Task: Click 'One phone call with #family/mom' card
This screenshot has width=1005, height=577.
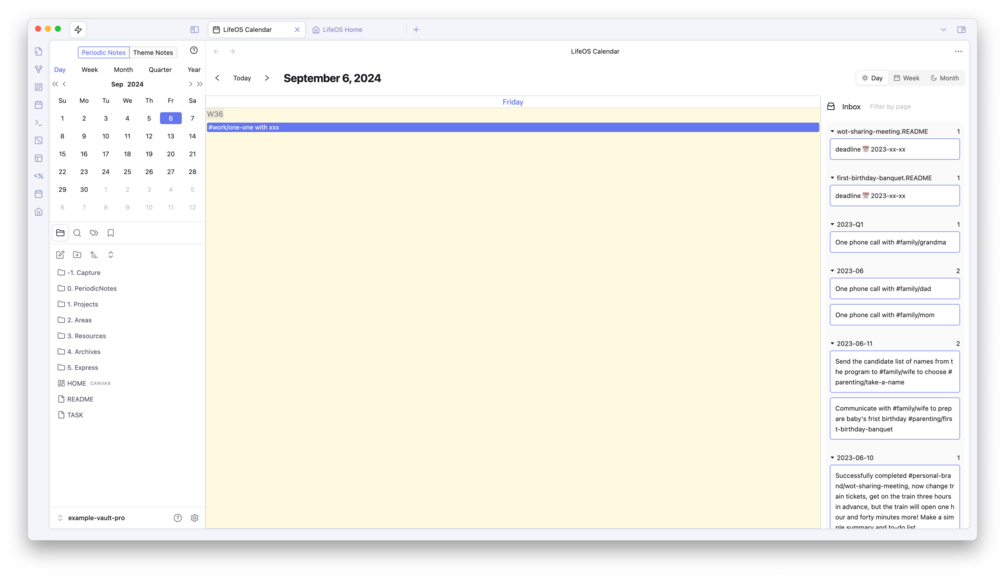Action: [x=895, y=315]
